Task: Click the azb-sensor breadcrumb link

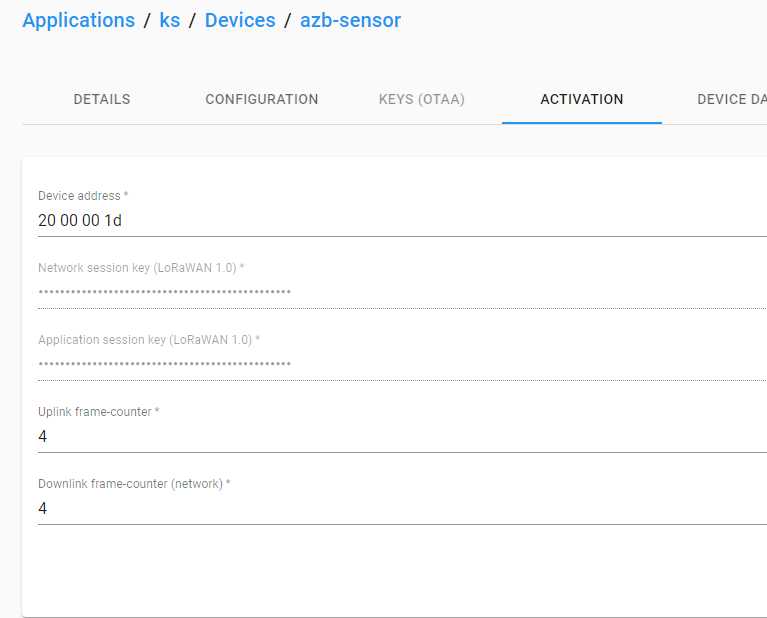Action: (x=350, y=21)
